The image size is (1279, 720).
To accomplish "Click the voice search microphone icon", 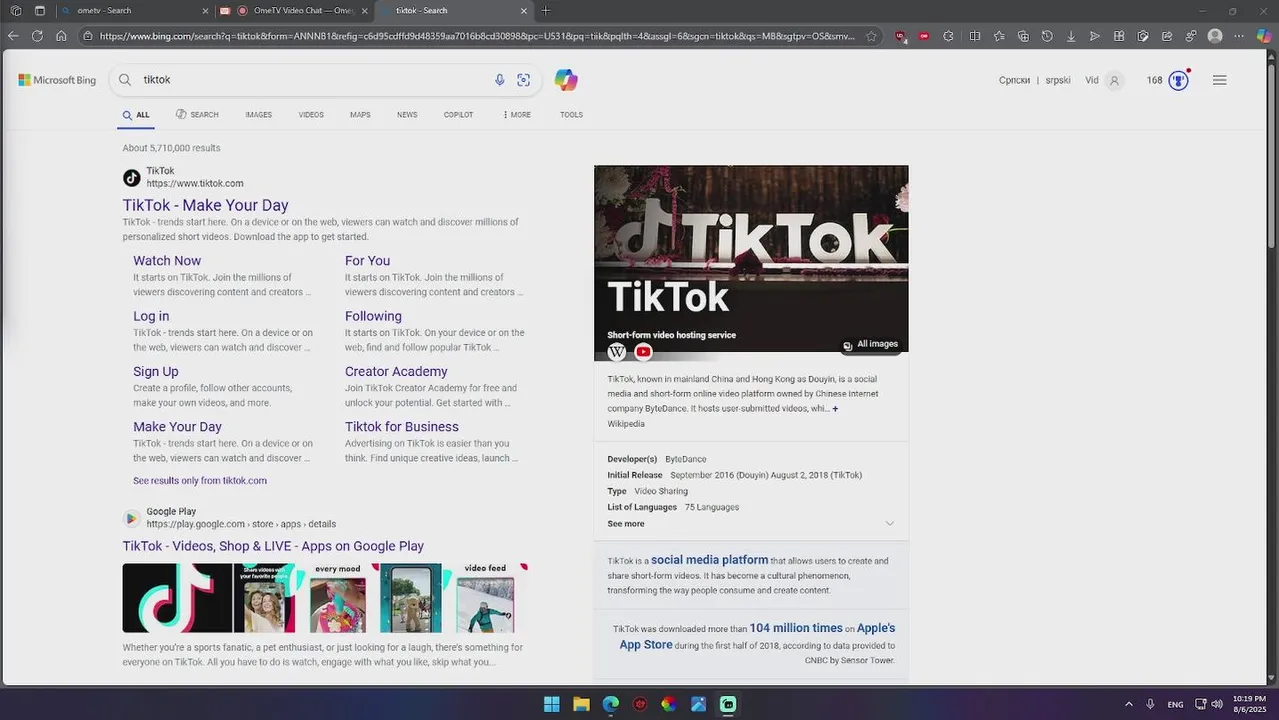I will tap(500, 80).
